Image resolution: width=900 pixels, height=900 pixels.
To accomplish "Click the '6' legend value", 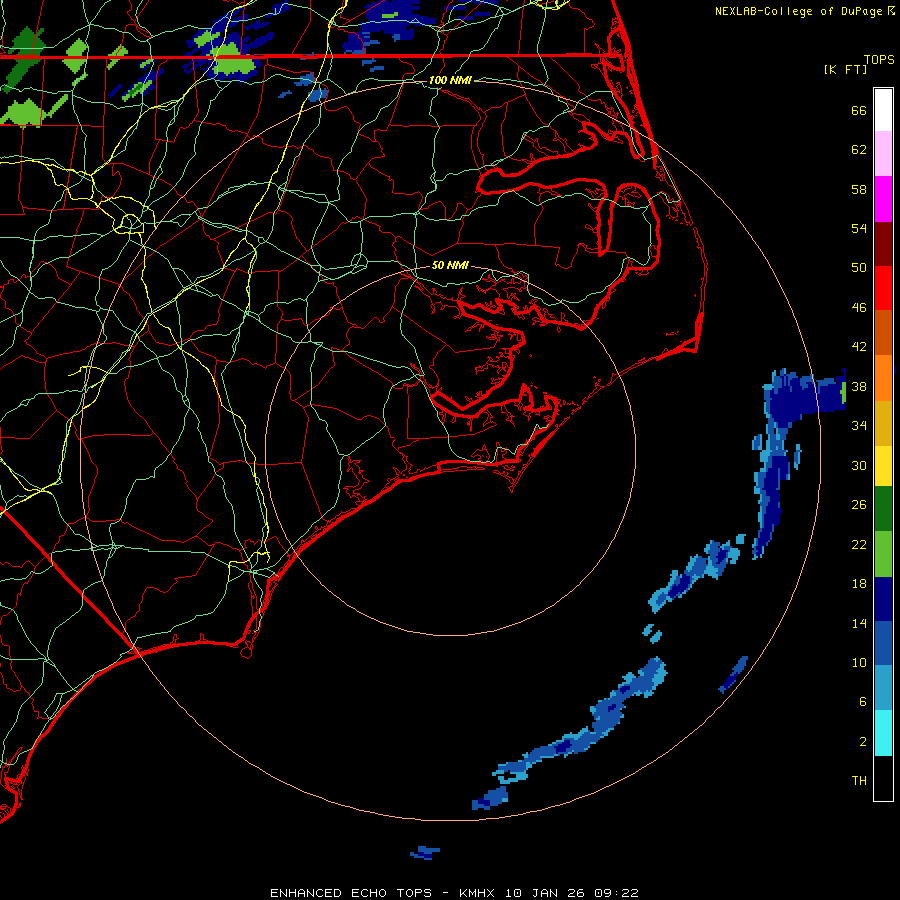I will point(863,702).
